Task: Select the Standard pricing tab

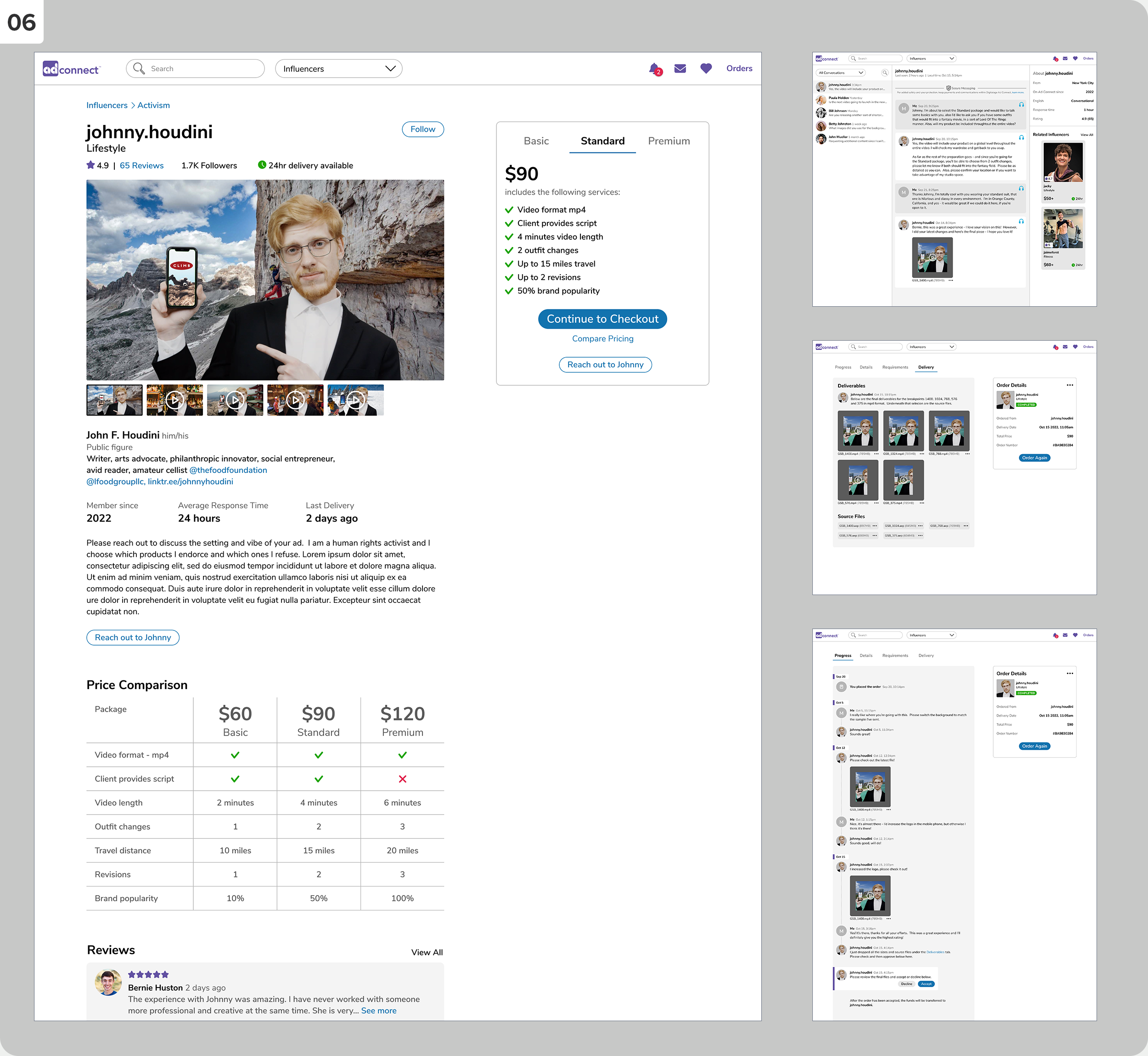Action: click(602, 141)
